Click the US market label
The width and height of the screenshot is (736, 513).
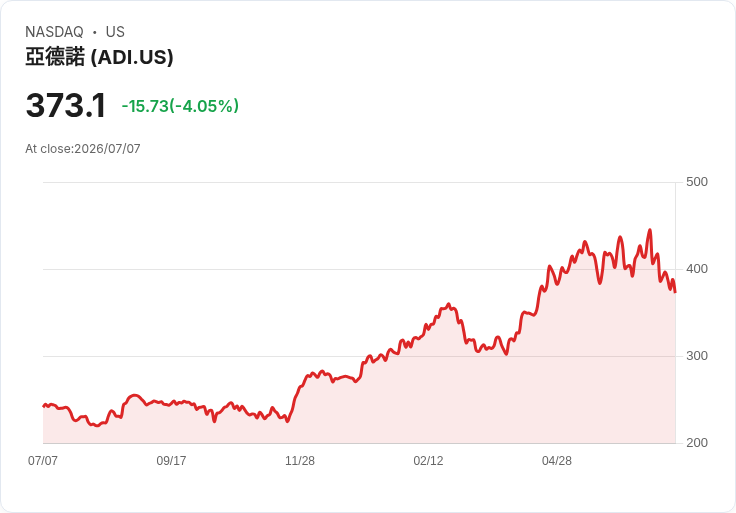click(x=115, y=32)
